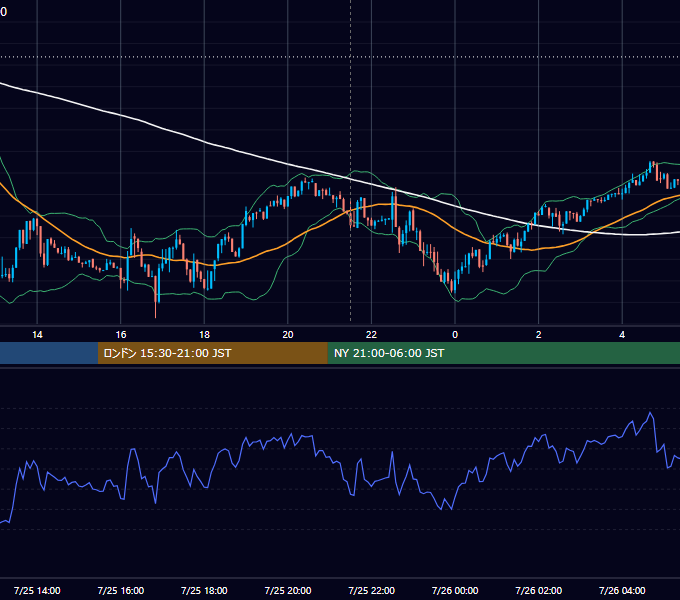
Task: Click the 7/26 04:00 date label
Action: (x=622, y=590)
